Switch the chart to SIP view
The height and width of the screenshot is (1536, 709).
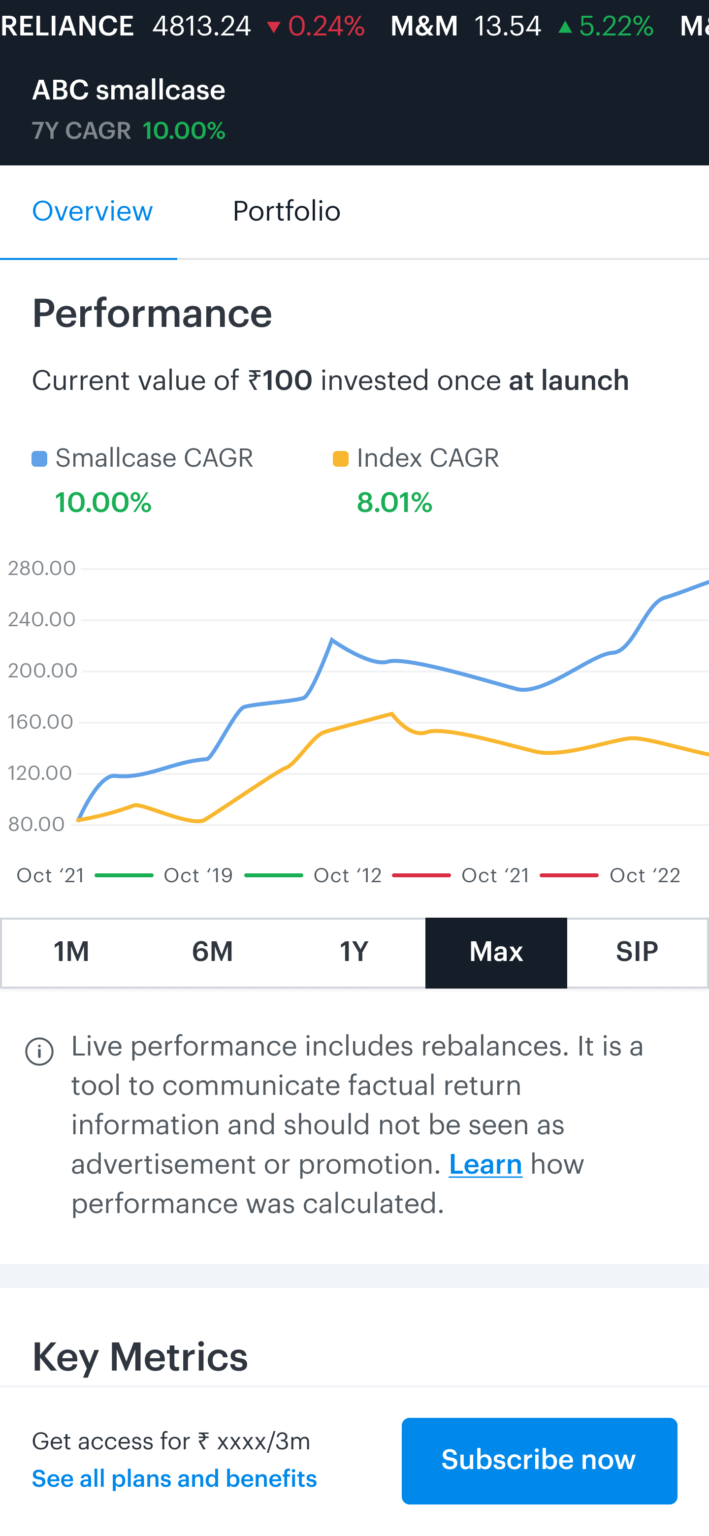(637, 952)
